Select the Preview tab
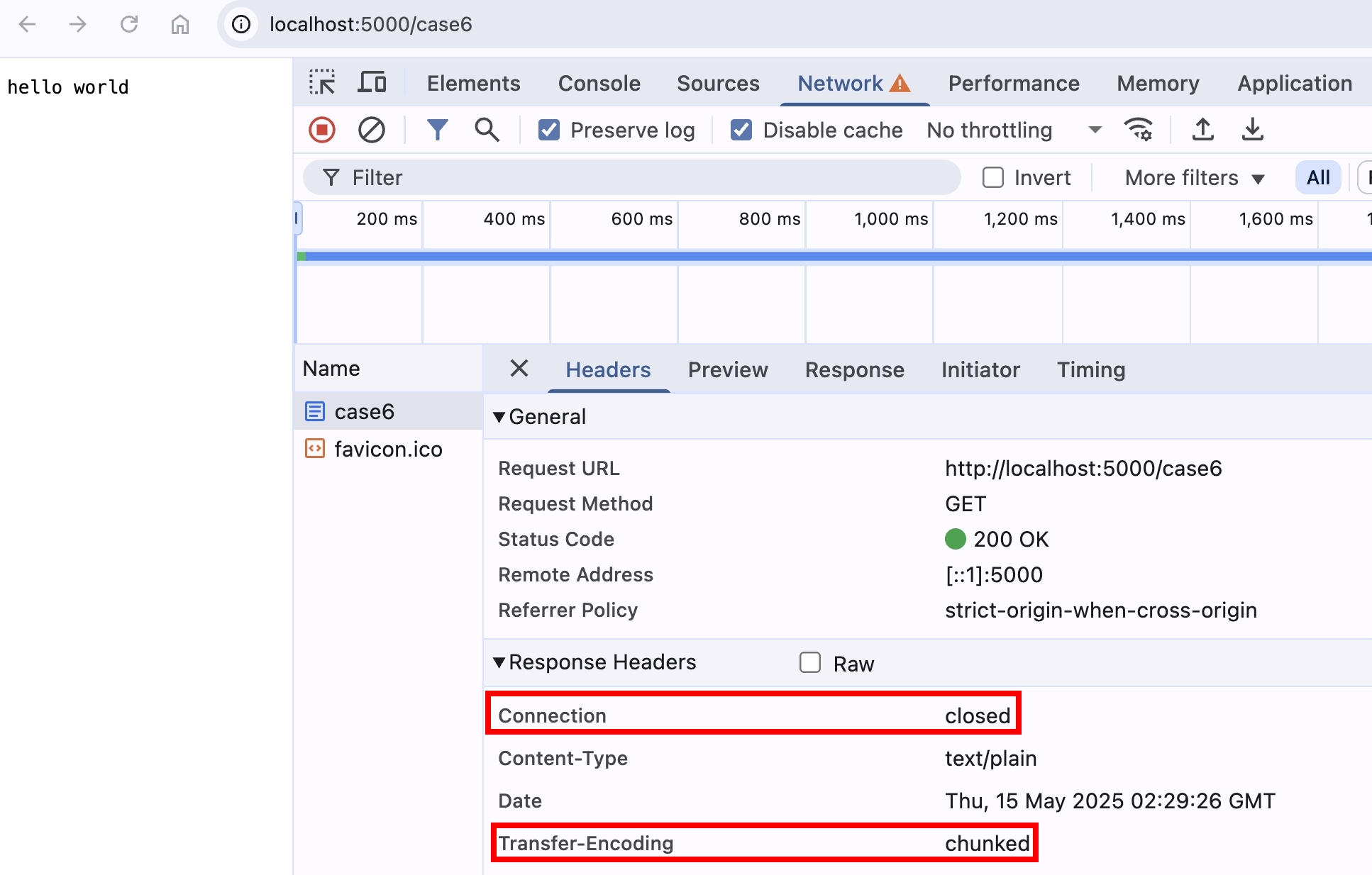1372x875 pixels. (728, 369)
